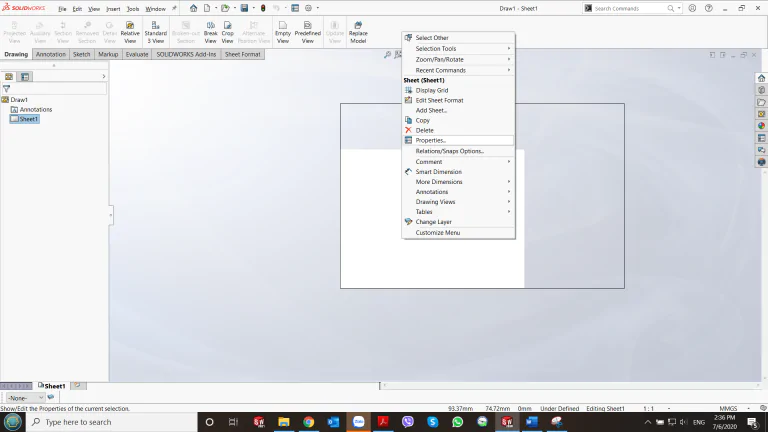This screenshot has width=768, height=432.
Task: Open File Explorer from the taskbar
Action: 284,422
